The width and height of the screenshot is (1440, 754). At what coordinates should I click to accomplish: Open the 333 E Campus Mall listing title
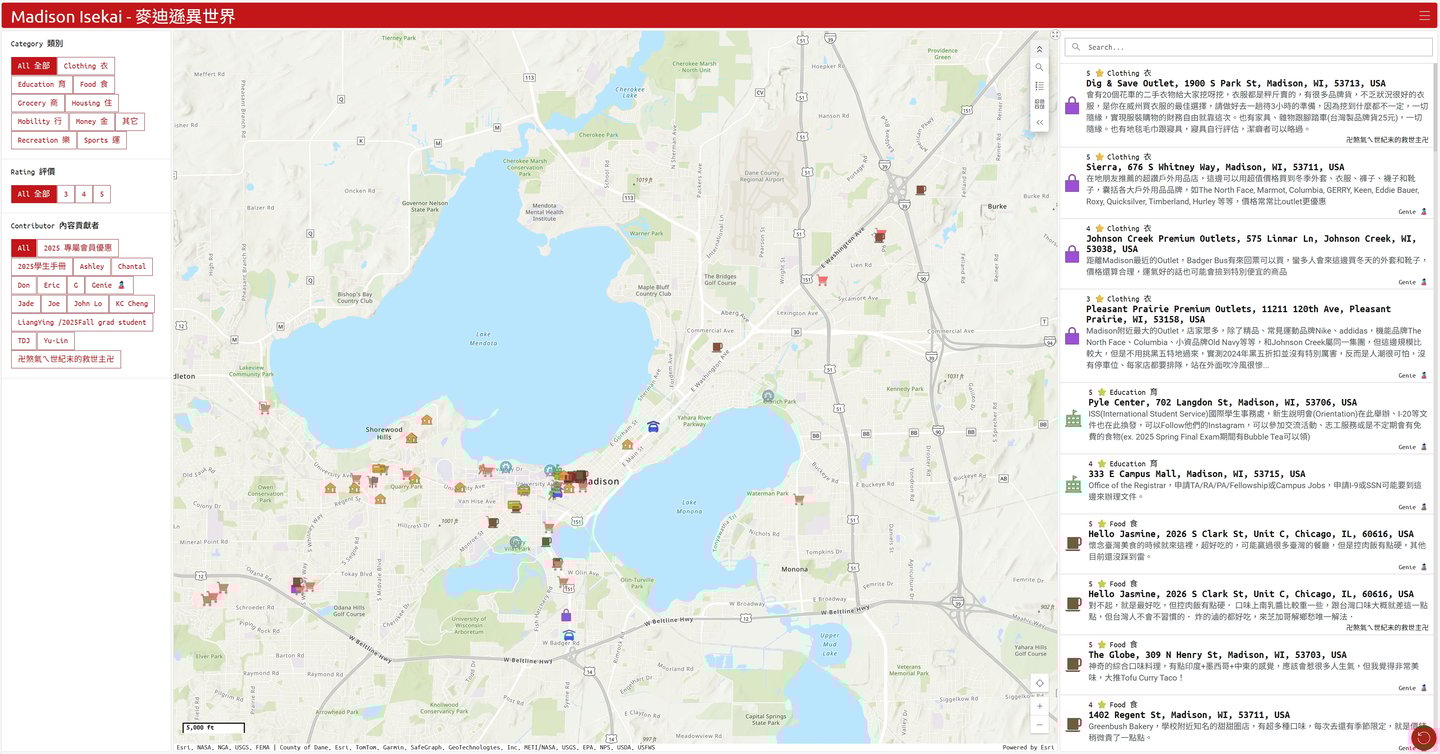[1196, 474]
